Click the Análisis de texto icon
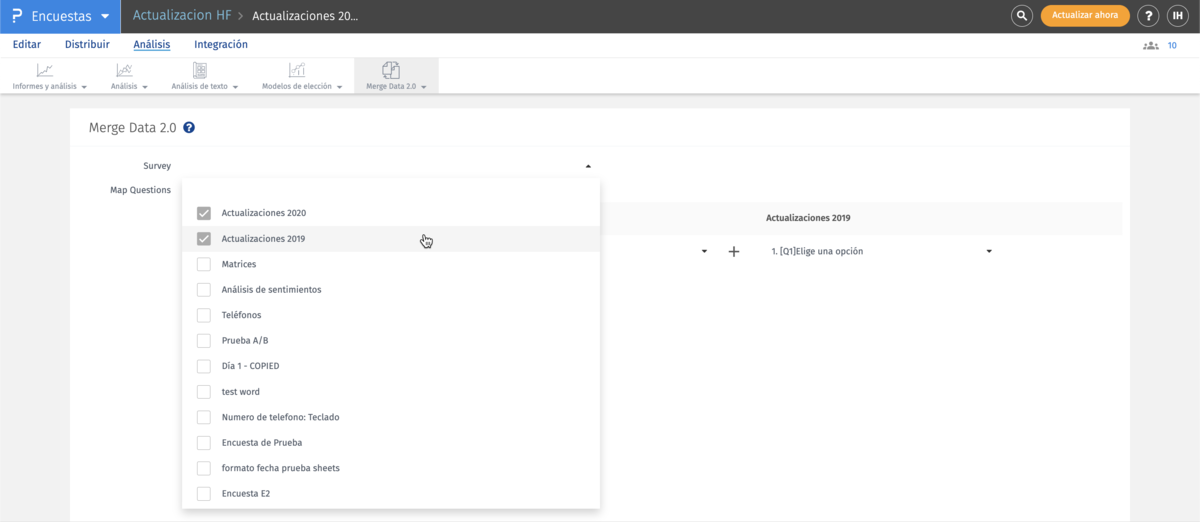The image size is (1200, 522). [200, 70]
